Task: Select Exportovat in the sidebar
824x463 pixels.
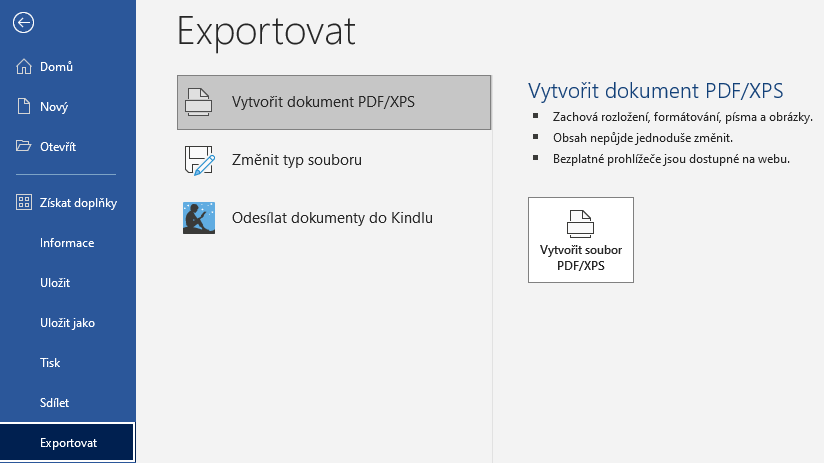Action: 68,443
